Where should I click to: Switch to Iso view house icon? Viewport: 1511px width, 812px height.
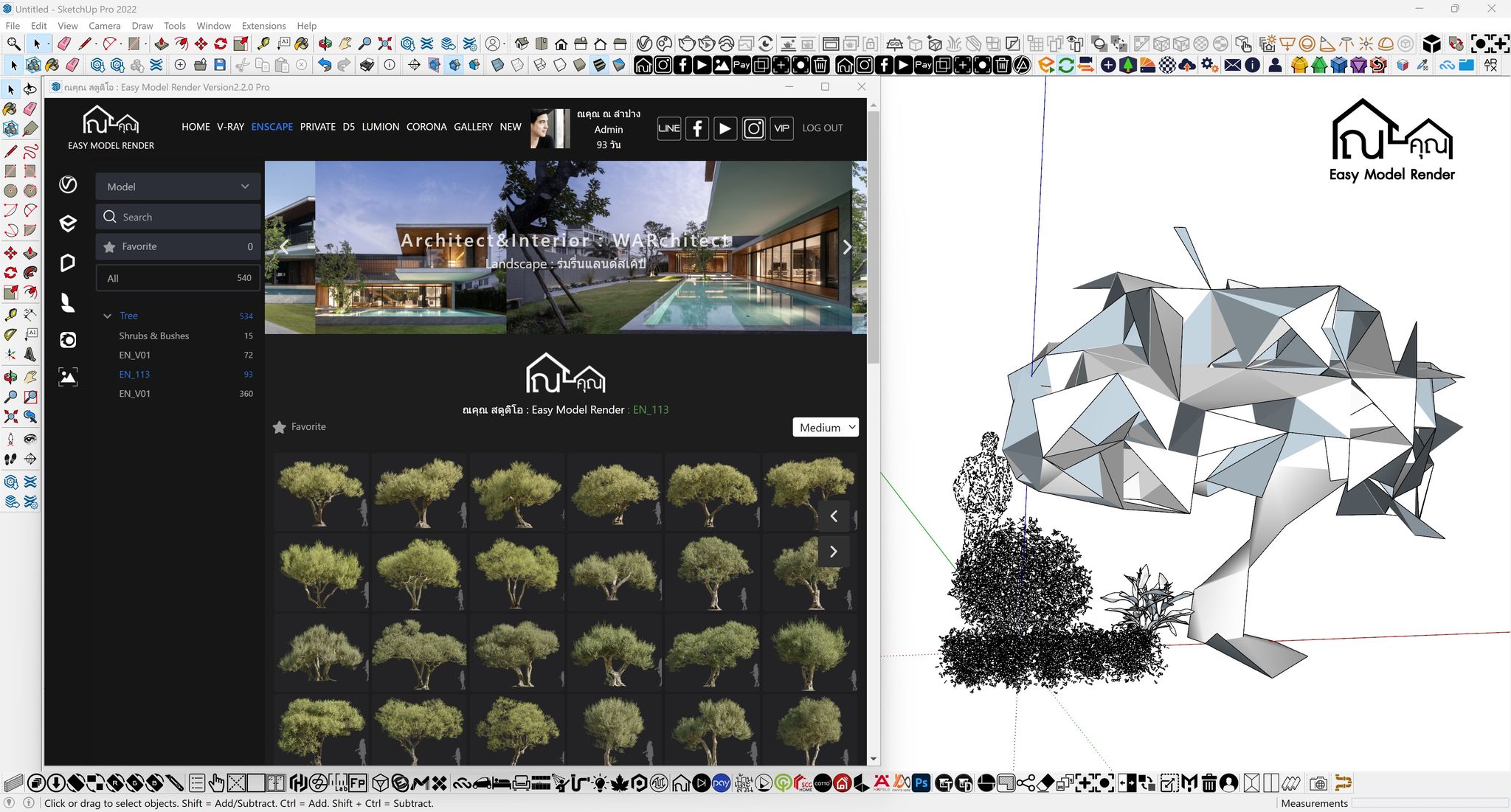pyautogui.click(x=522, y=44)
